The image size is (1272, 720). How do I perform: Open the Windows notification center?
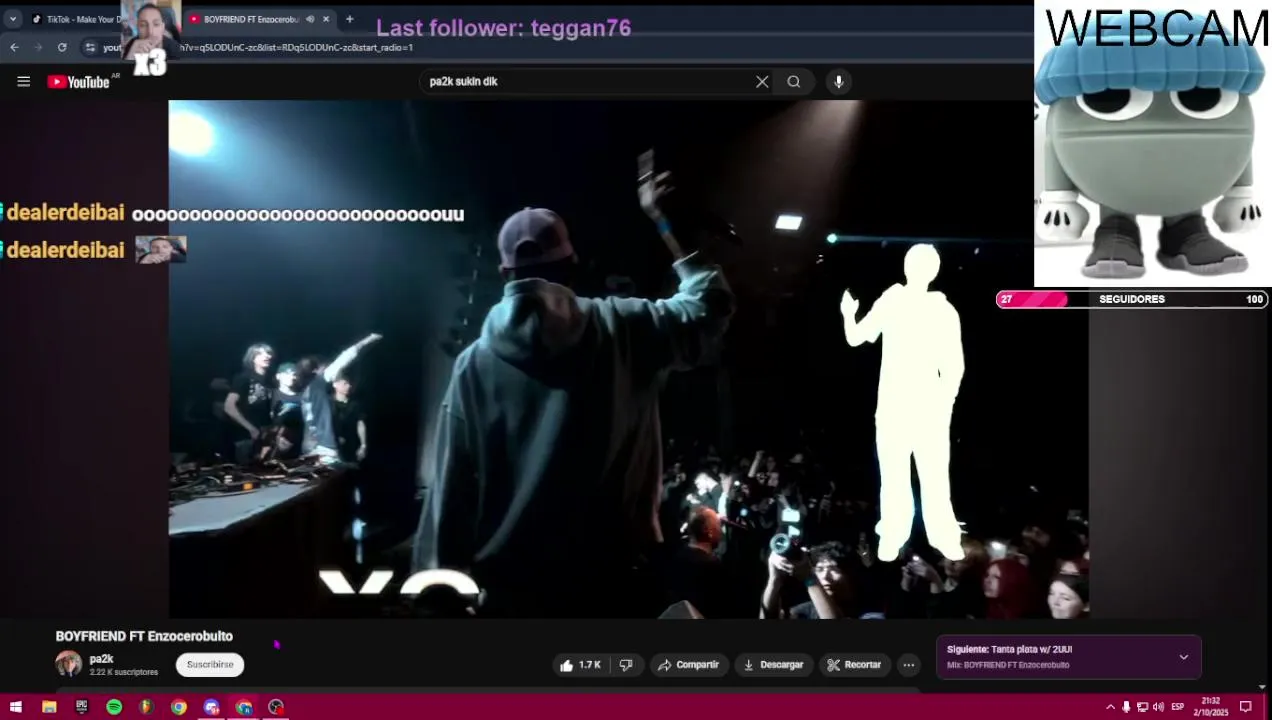point(1246,707)
